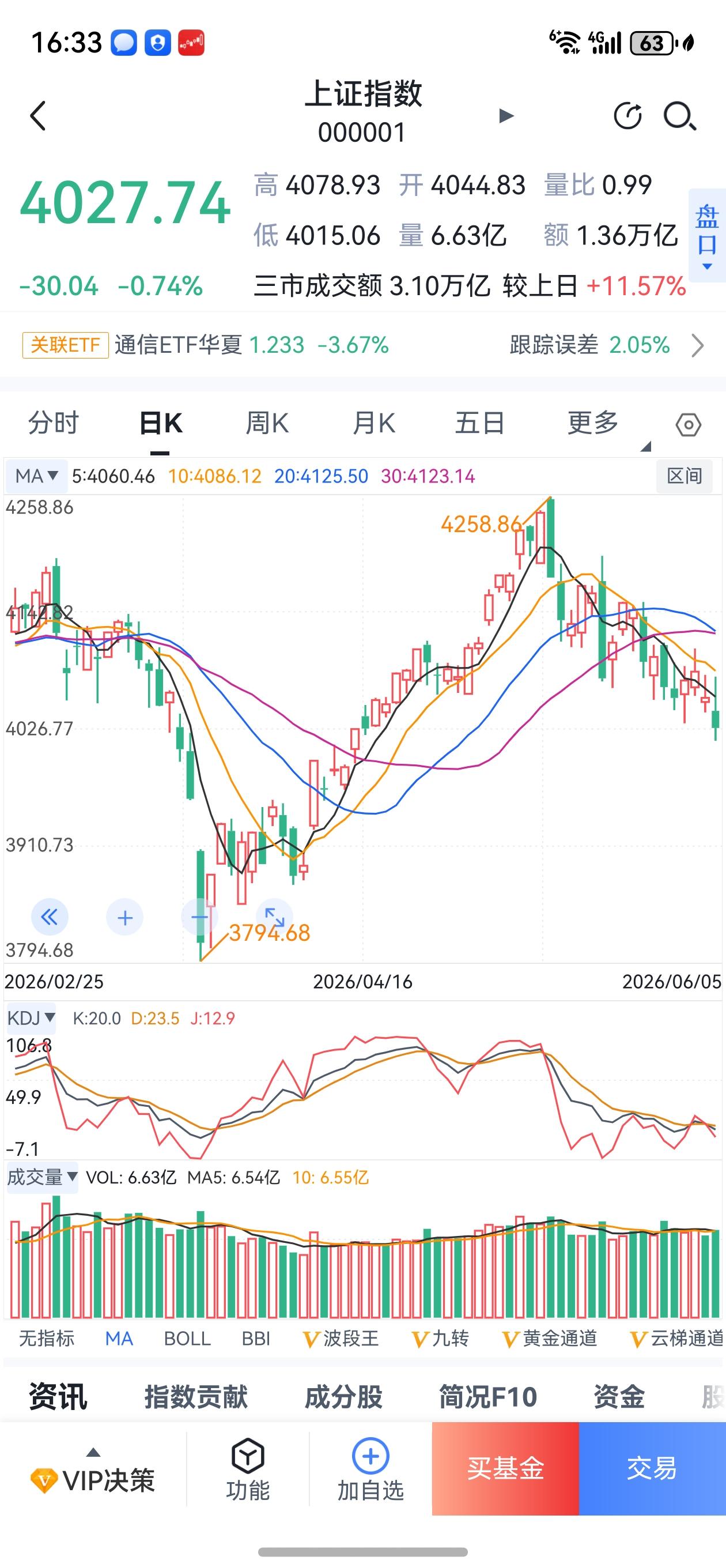Tap MA10 value 10:4086.12
The width and height of the screenshot is (726, 1568).
[215, 476]
